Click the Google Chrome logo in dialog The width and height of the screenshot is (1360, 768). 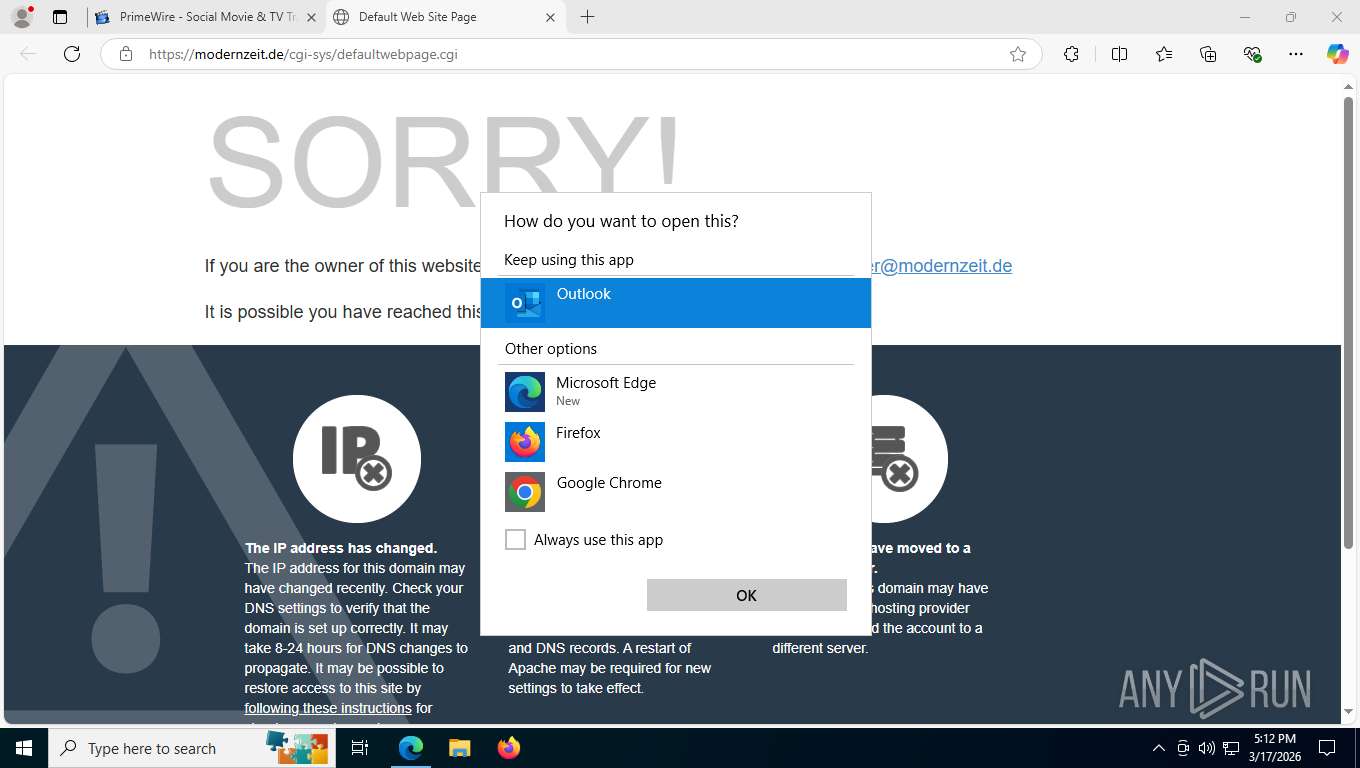coord(525,492)
